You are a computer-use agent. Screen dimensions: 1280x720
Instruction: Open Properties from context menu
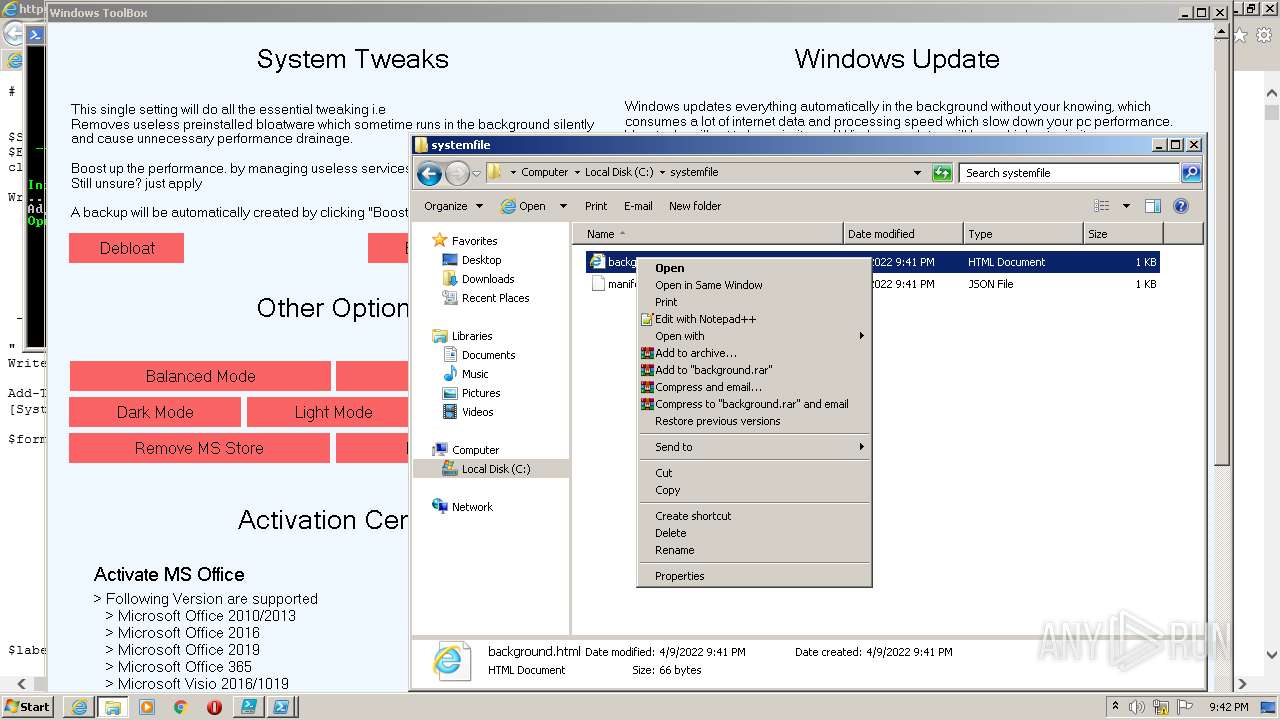(679, 576)
